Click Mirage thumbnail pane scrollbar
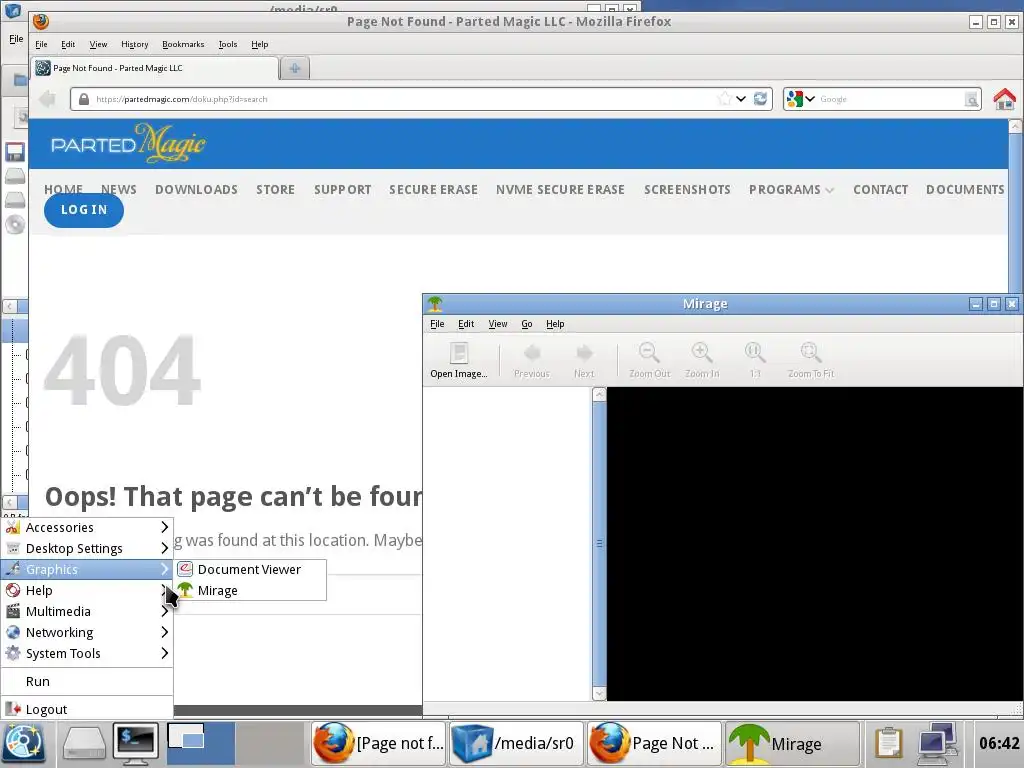The image size is (1024, 768). click(x=599, y=543)
